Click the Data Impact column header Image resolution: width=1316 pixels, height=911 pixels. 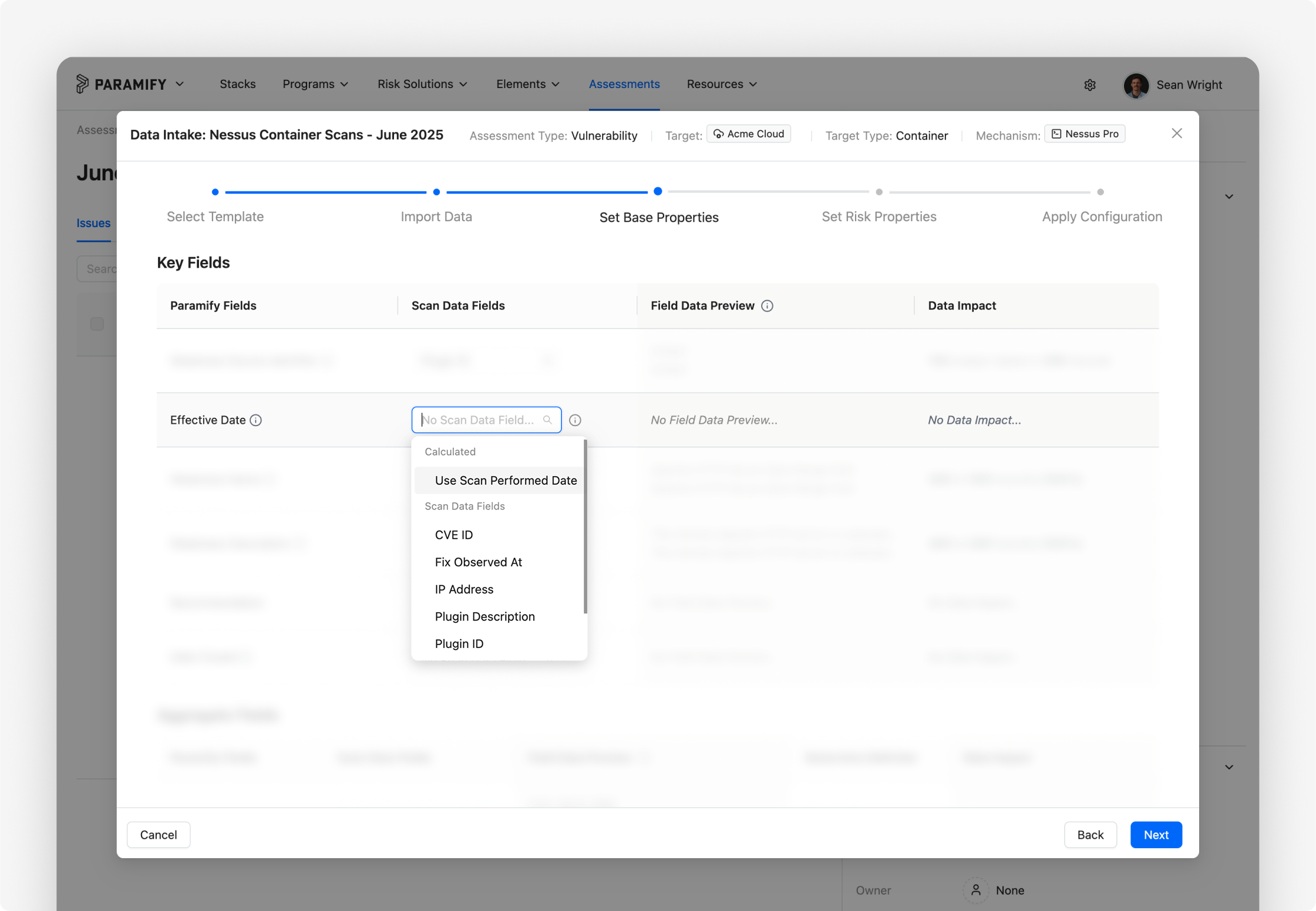962,306
